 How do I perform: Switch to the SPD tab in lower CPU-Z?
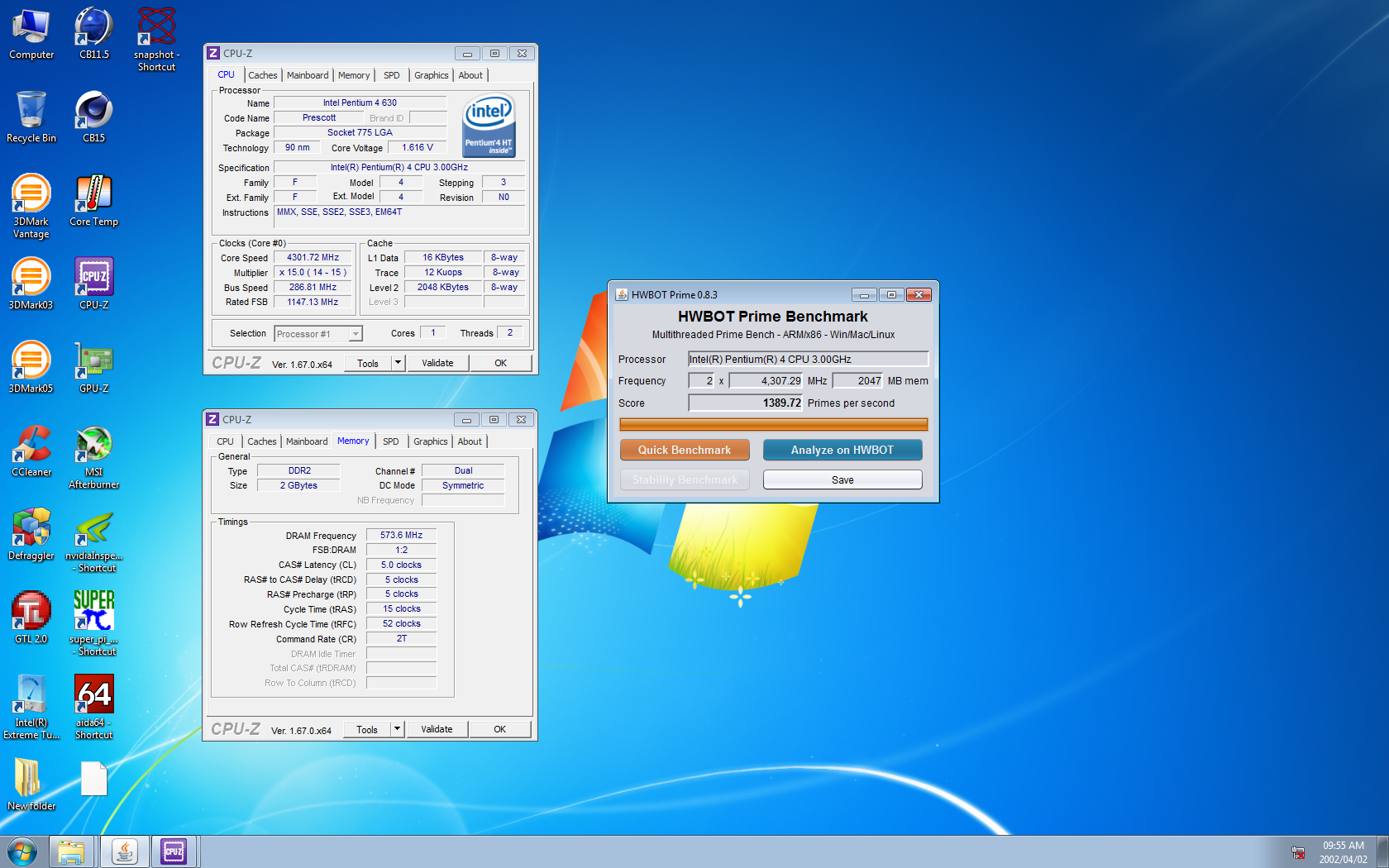[x=391, y=441]
